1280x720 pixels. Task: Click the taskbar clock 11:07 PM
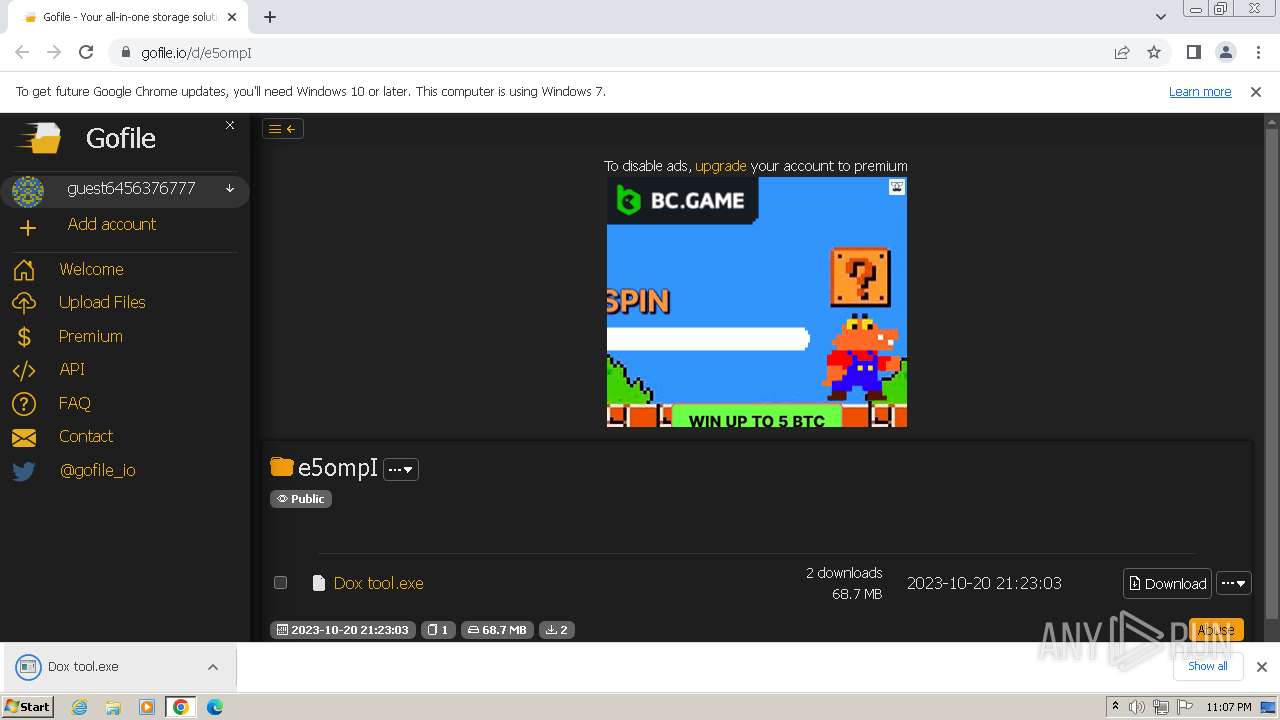1228,707
